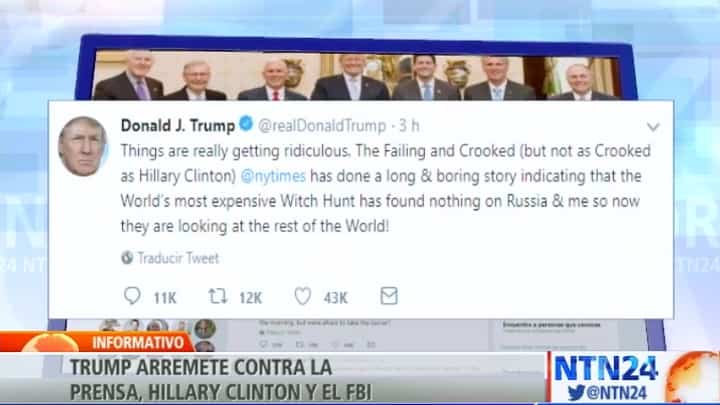
Task: Click the orange INFORMATIVO label
Action: click(x=138, y=343)
